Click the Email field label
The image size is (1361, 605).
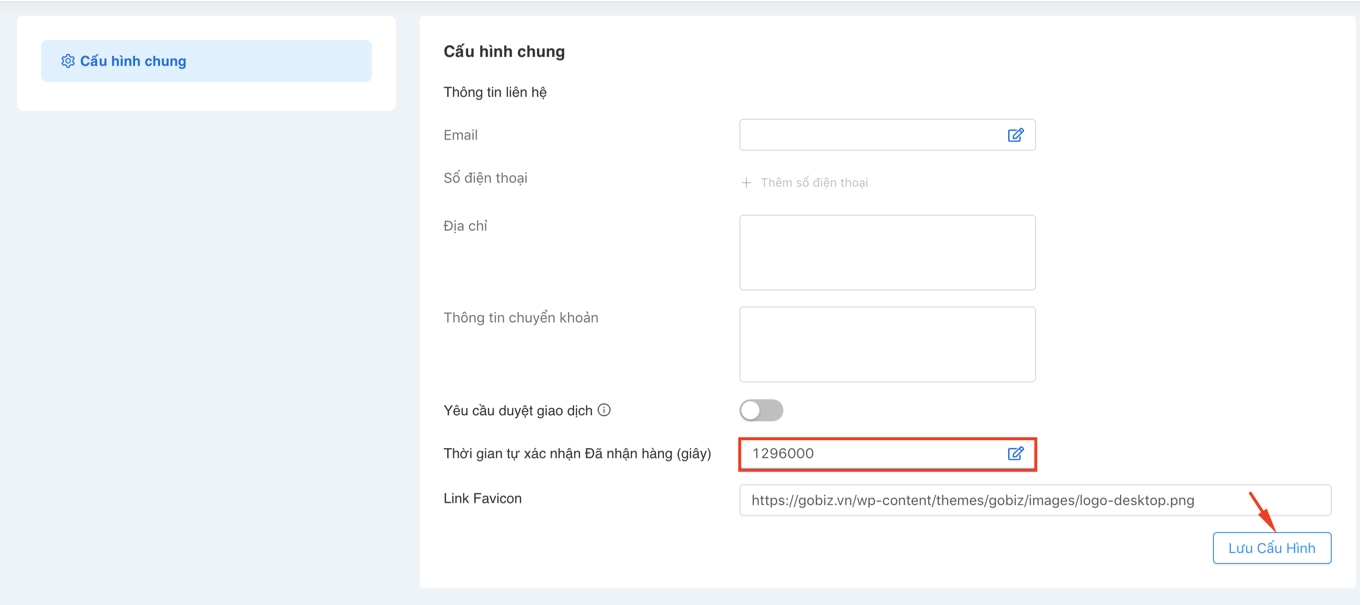point(461,135)
